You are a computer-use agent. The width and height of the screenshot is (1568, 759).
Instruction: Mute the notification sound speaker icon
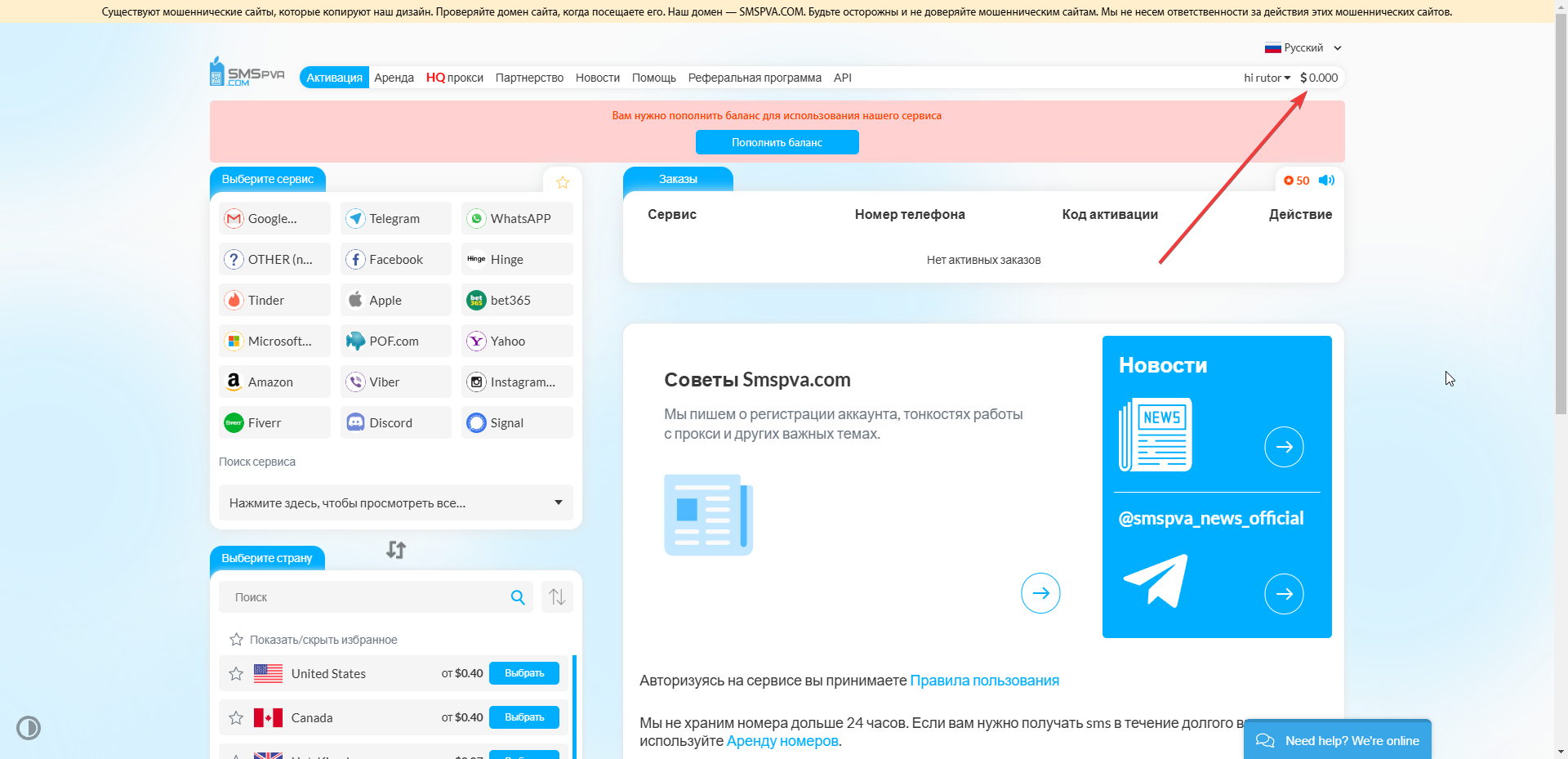(1326, 181)
